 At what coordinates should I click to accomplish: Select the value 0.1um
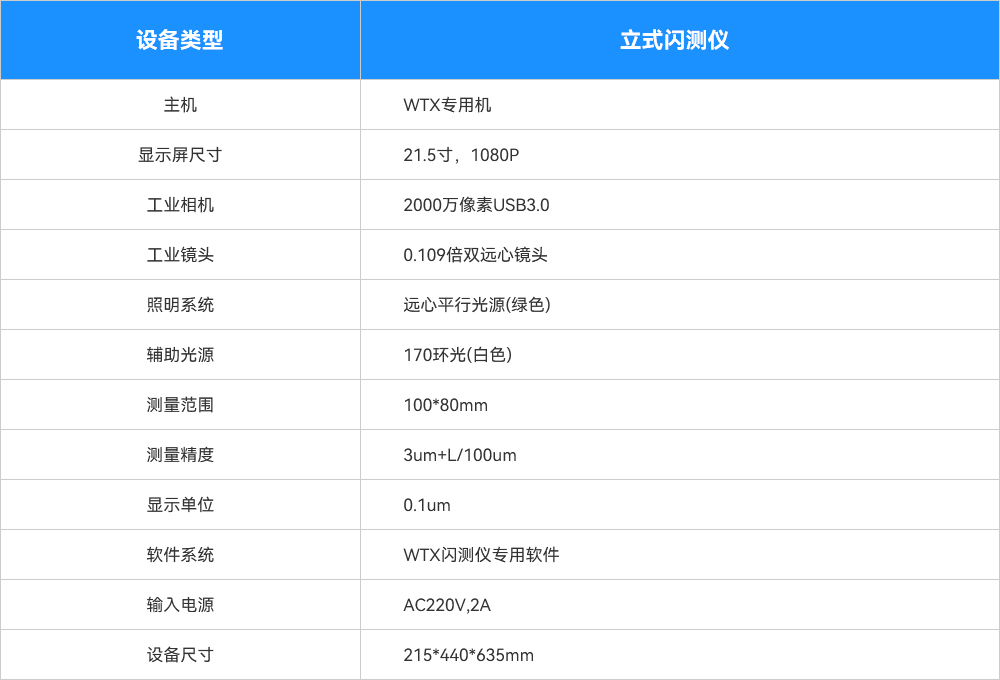tap(427, 505)
